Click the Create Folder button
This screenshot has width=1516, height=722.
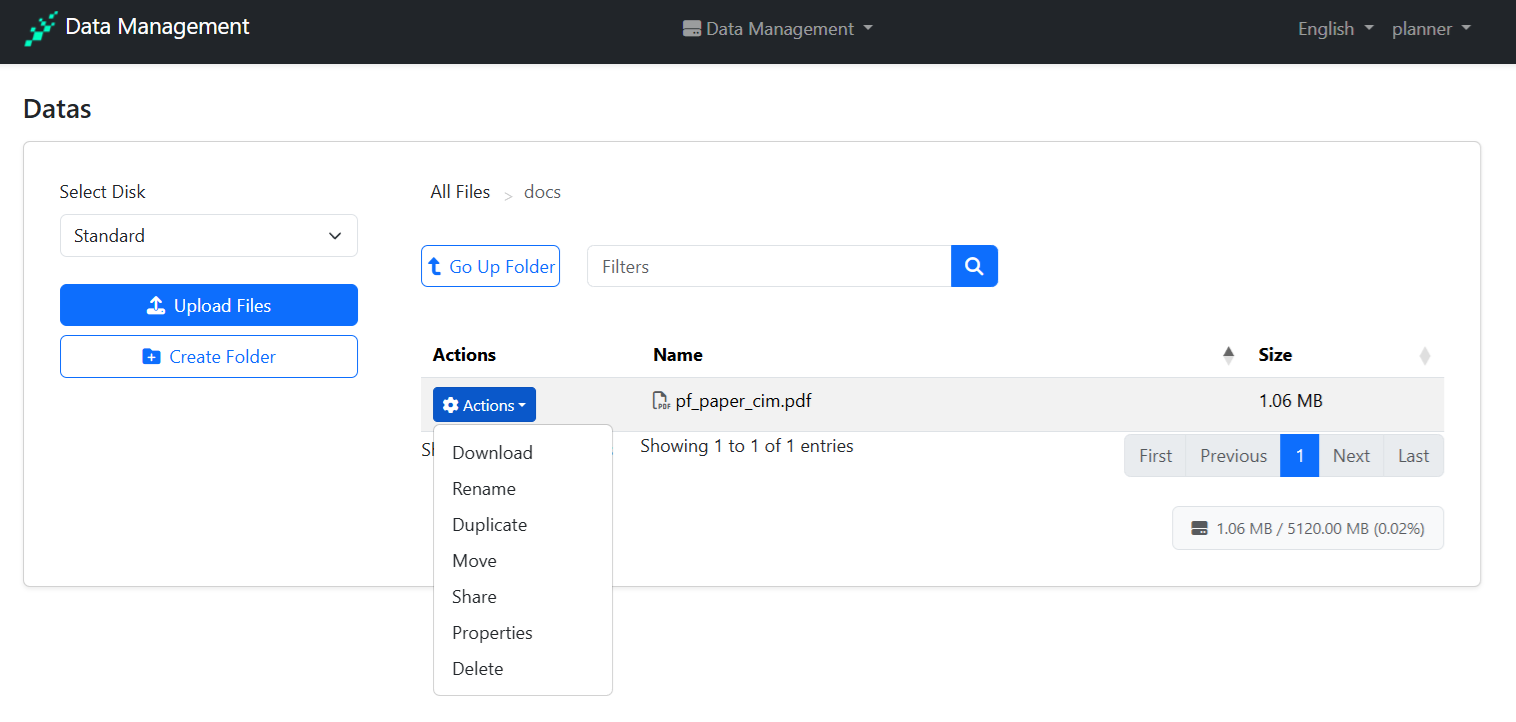(x=208, y=357)
